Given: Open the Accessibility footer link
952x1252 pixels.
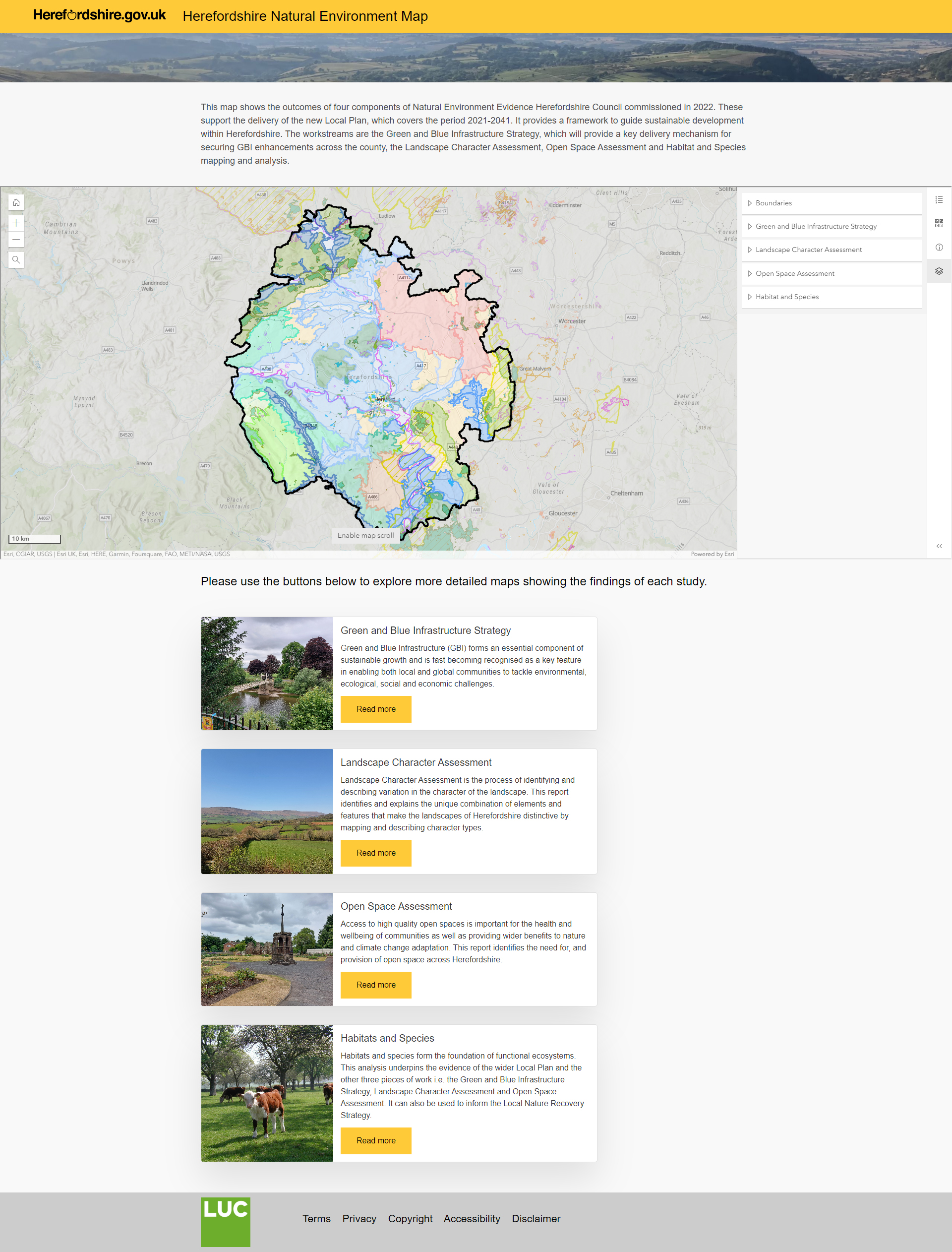Looking at the screenshot, I should point(472,1219).
